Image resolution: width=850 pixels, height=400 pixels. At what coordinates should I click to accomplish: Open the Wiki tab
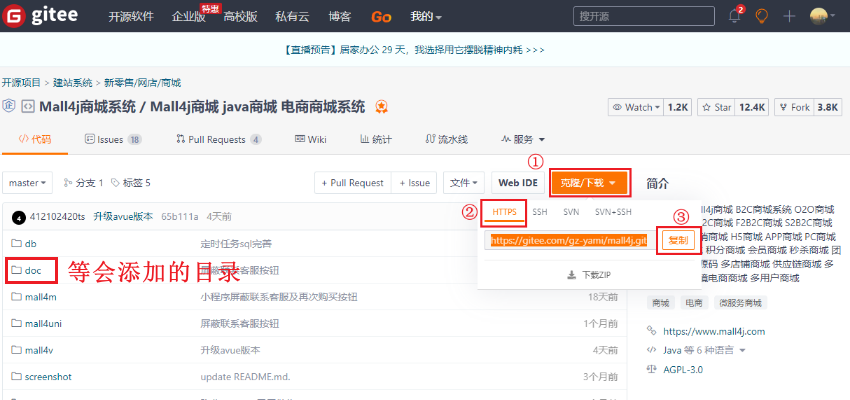pyautogui.click(x=311, y=140)
